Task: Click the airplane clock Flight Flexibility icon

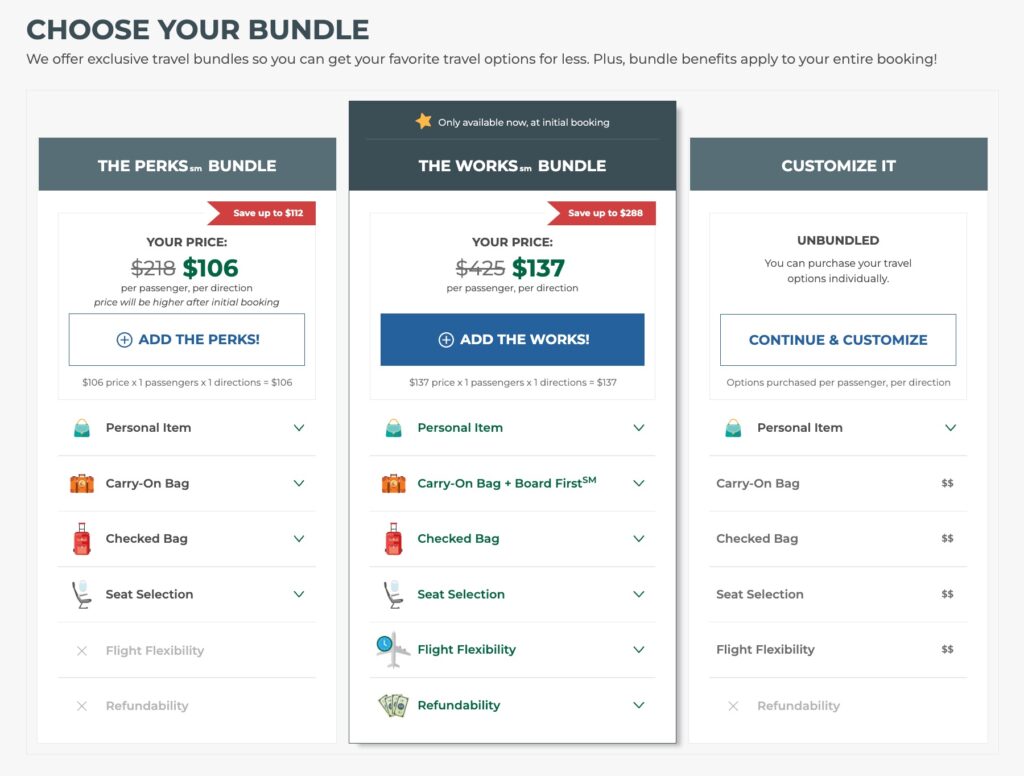Action: (393, 650)
